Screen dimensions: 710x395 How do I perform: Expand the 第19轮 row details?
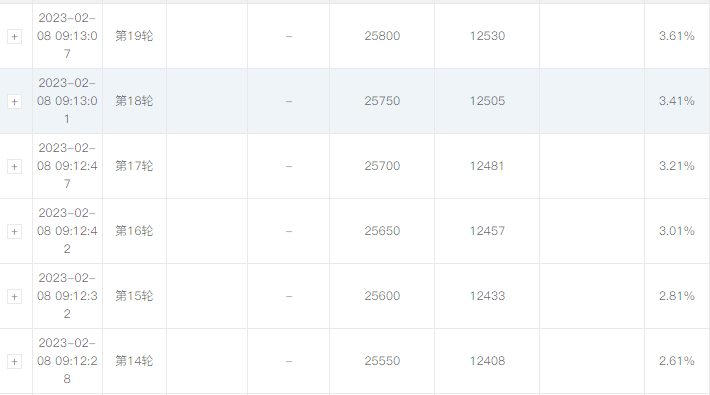tap(14, 37)
